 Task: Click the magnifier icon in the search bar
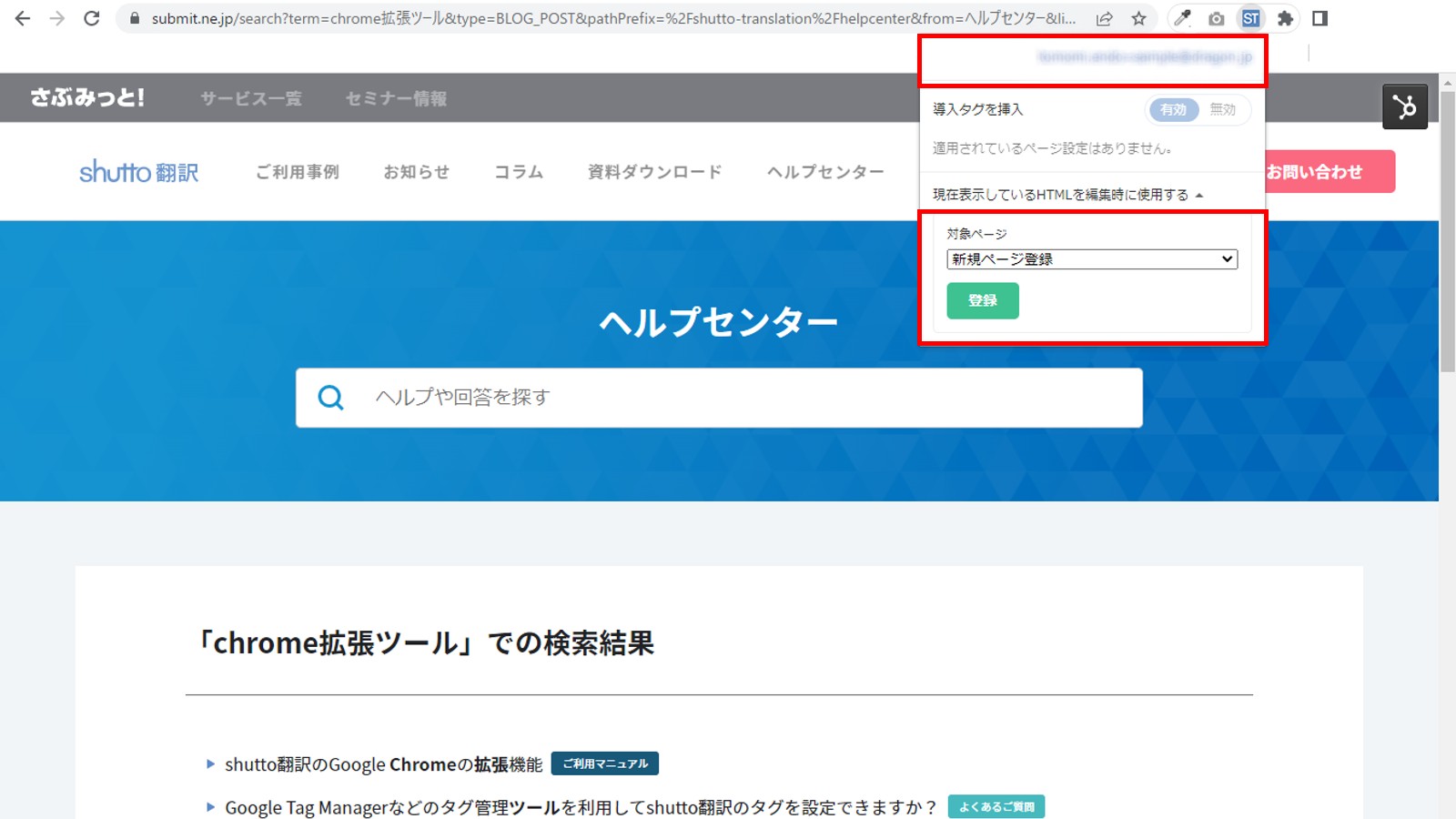[329, 398]
